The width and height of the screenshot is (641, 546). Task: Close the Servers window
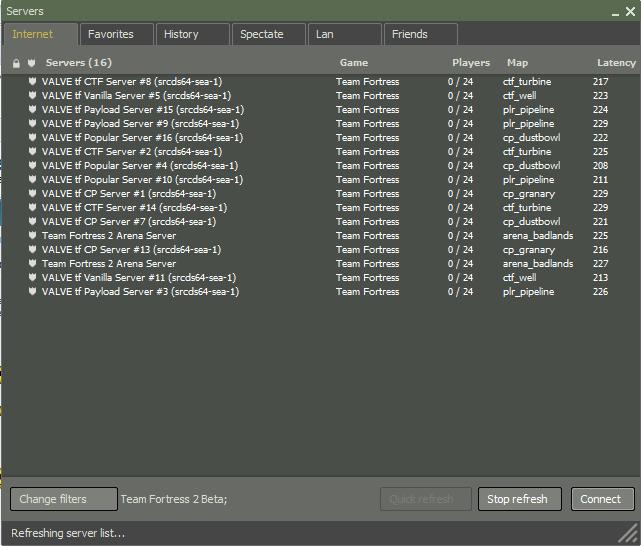pyautogui.click(x=630, y=11)
